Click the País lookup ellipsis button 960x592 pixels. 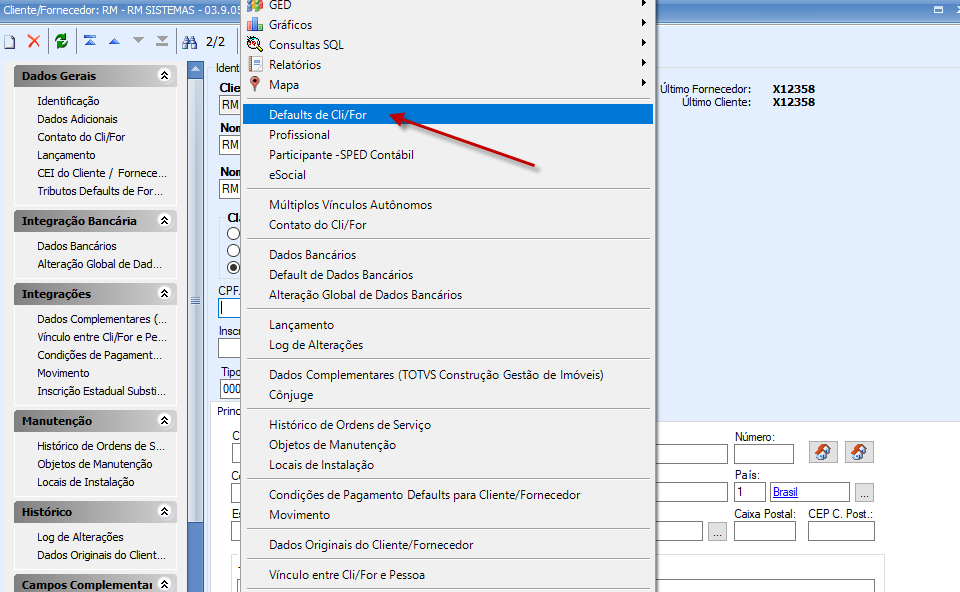pos(864,492)
